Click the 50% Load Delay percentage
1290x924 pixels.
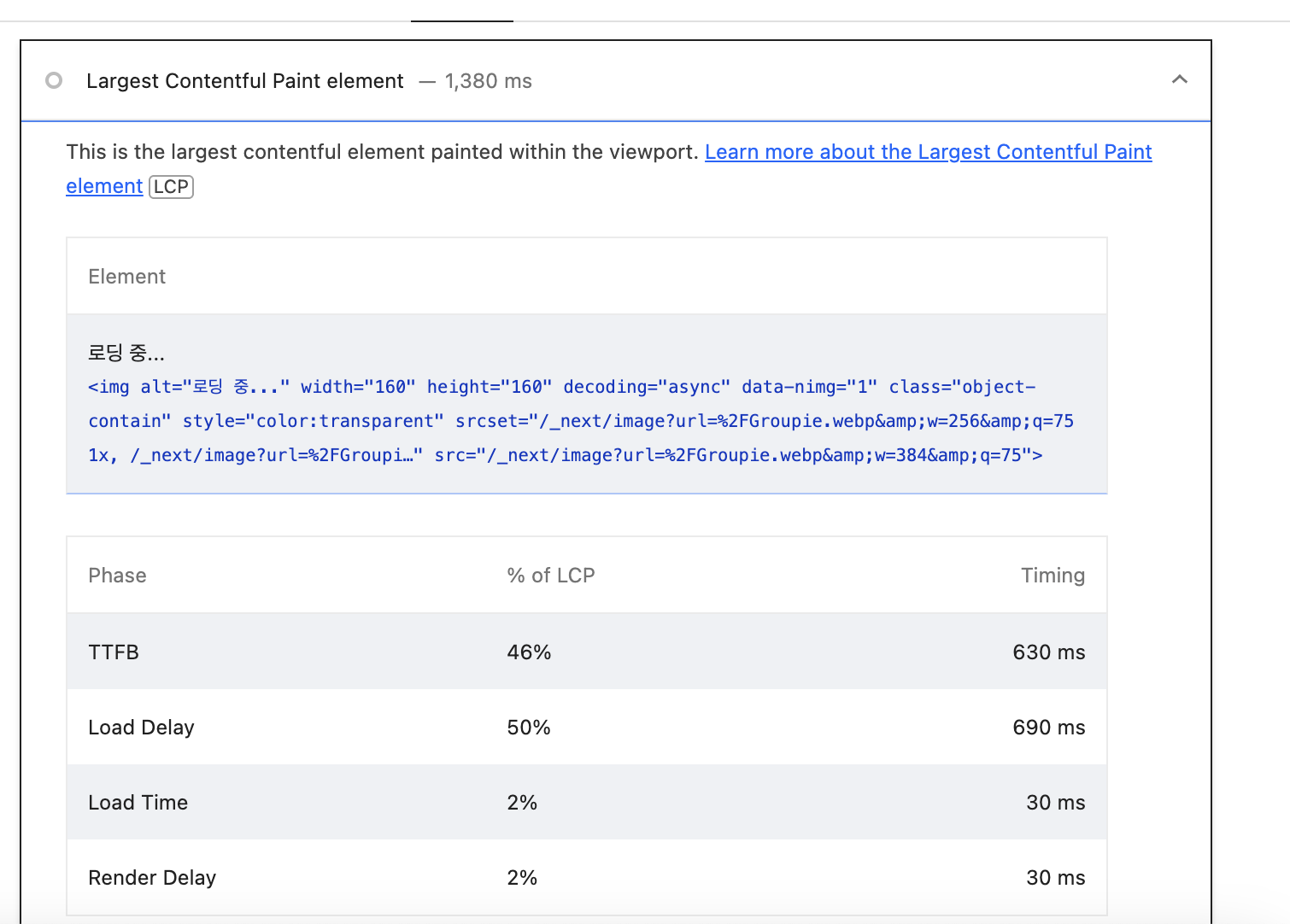(x=529, y=728)
